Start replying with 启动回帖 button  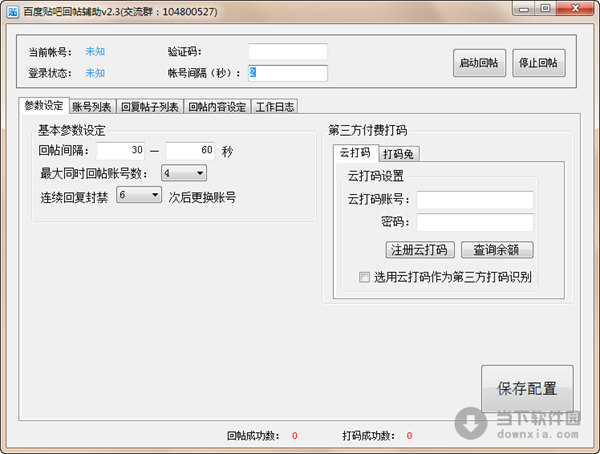click(479, 63)
